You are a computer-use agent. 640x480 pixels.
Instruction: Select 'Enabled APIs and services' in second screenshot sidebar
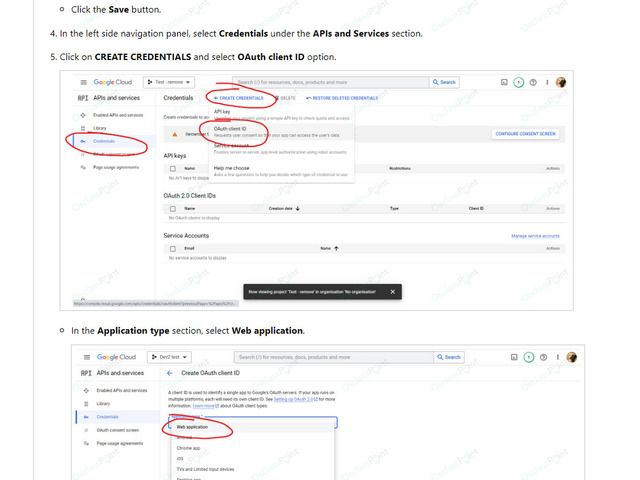pyautogui.click(x=122, y=391)
